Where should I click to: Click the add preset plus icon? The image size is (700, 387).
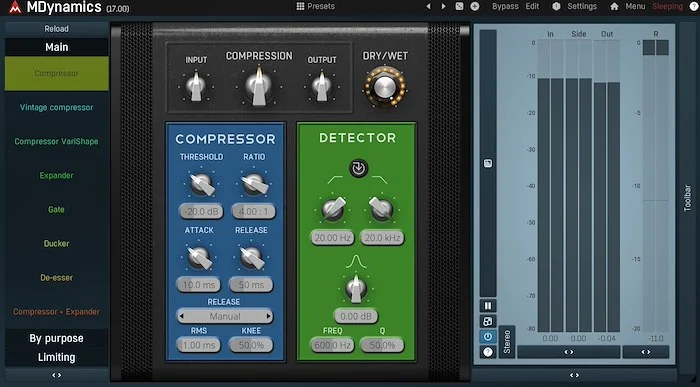point(475,6)
